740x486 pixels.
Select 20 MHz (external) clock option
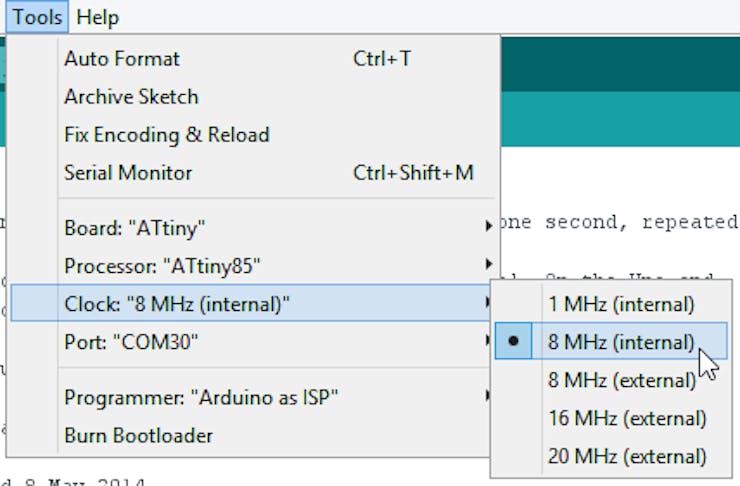(x=627, y=457)
